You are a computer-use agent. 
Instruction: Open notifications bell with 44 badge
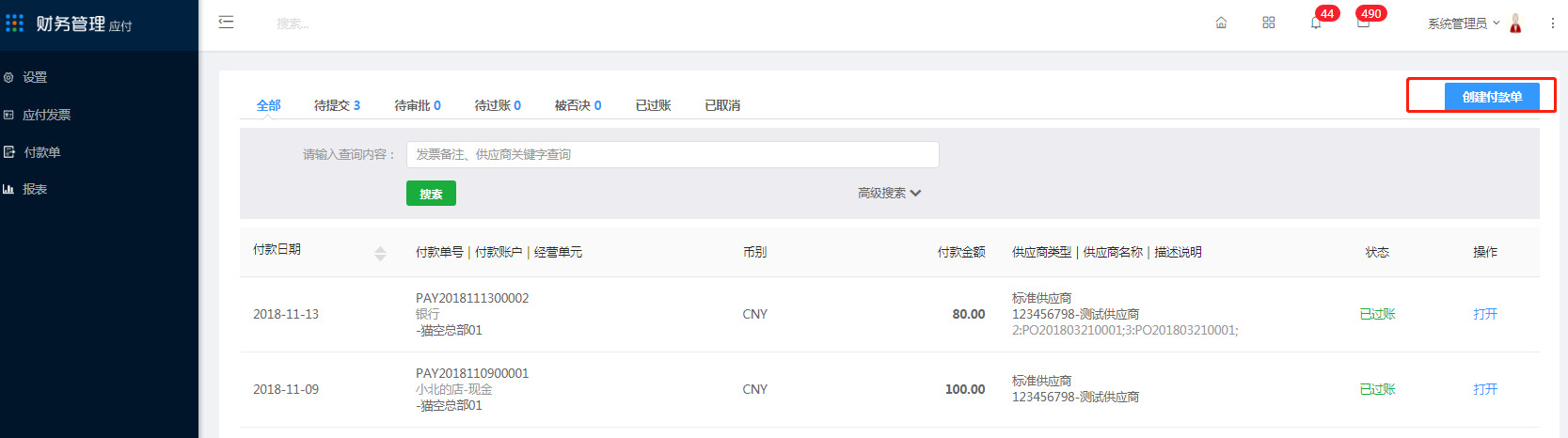pyautogui.click(x=1316, y=23)
